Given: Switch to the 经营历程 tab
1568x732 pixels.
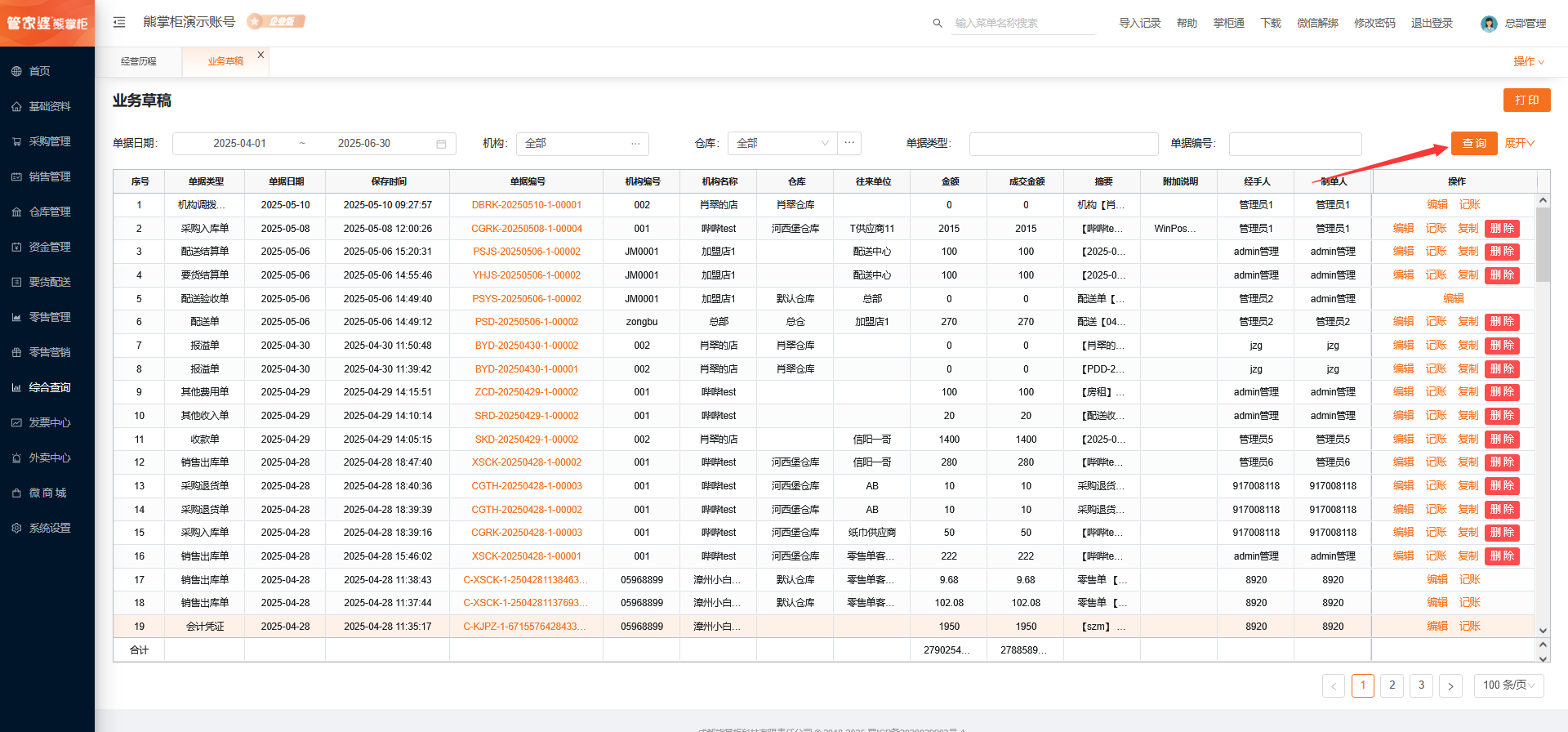Looking at the screenshot, I should (139, 61).
